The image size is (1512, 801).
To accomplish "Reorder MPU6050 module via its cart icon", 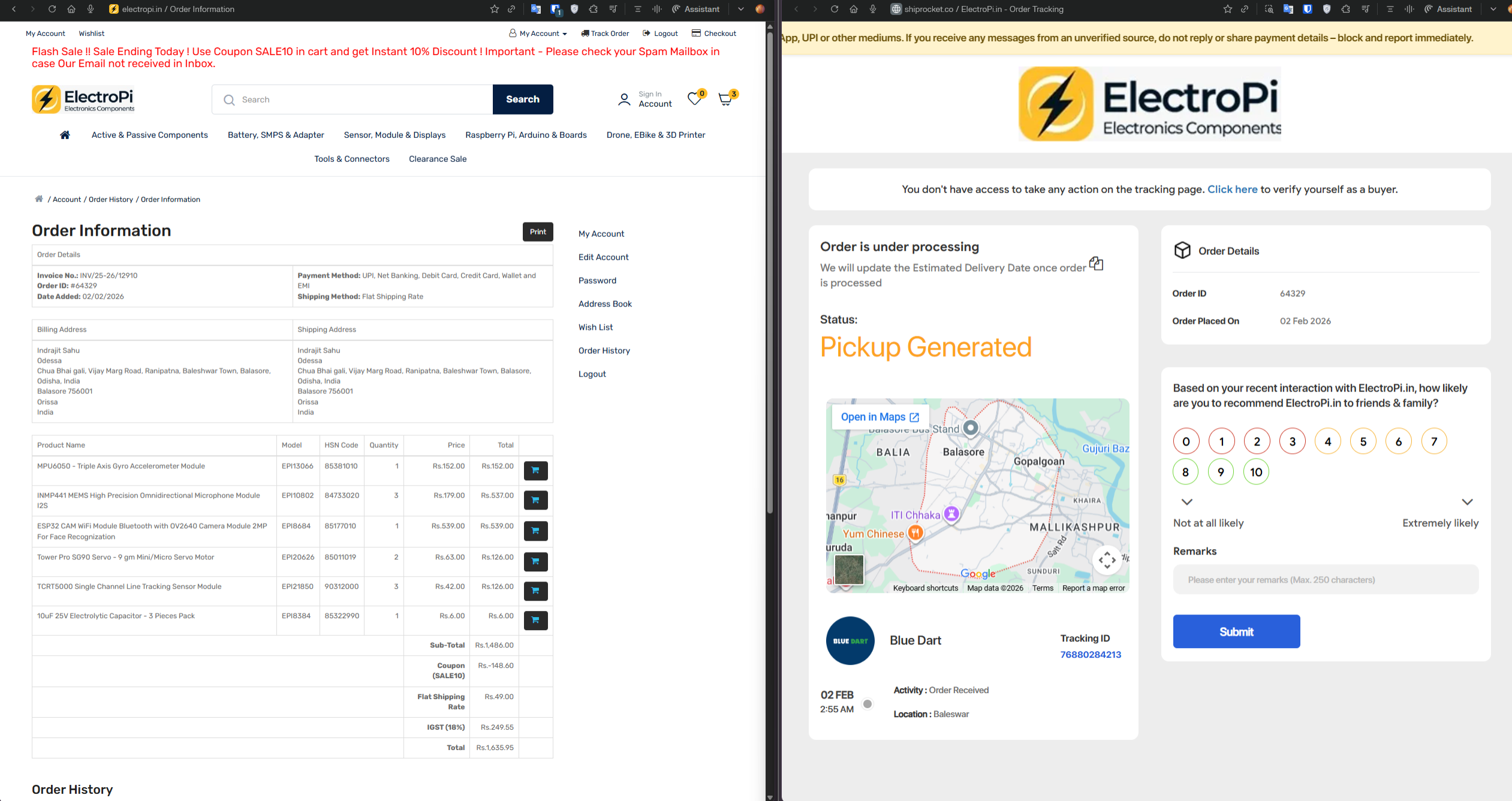I will [535, 471].
